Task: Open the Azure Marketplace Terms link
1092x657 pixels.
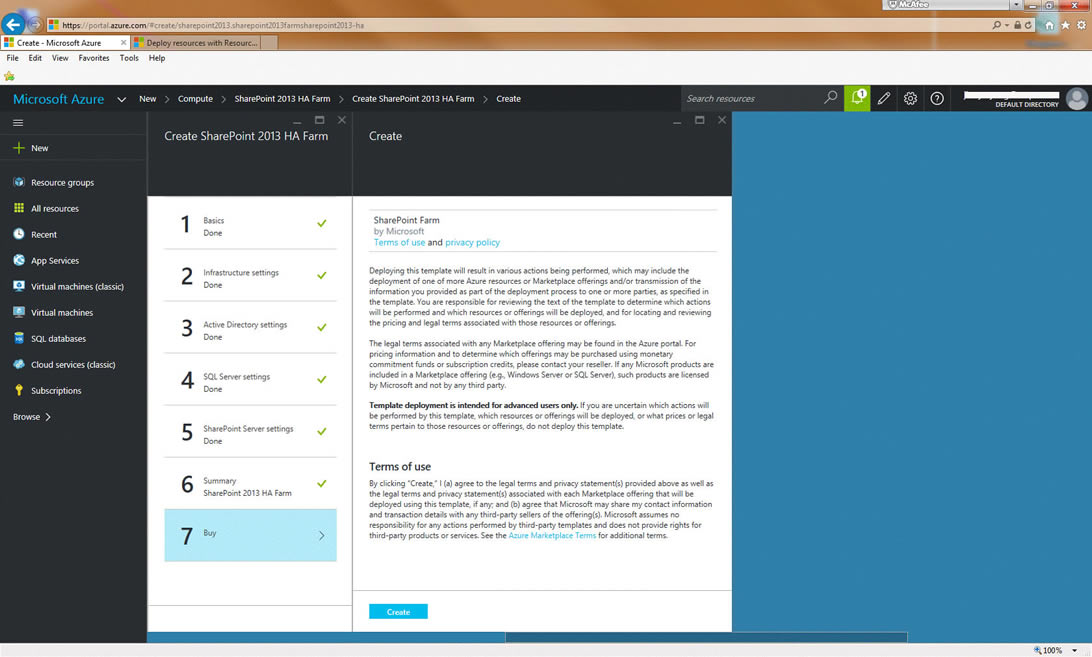Action: (x=552, y=536)
